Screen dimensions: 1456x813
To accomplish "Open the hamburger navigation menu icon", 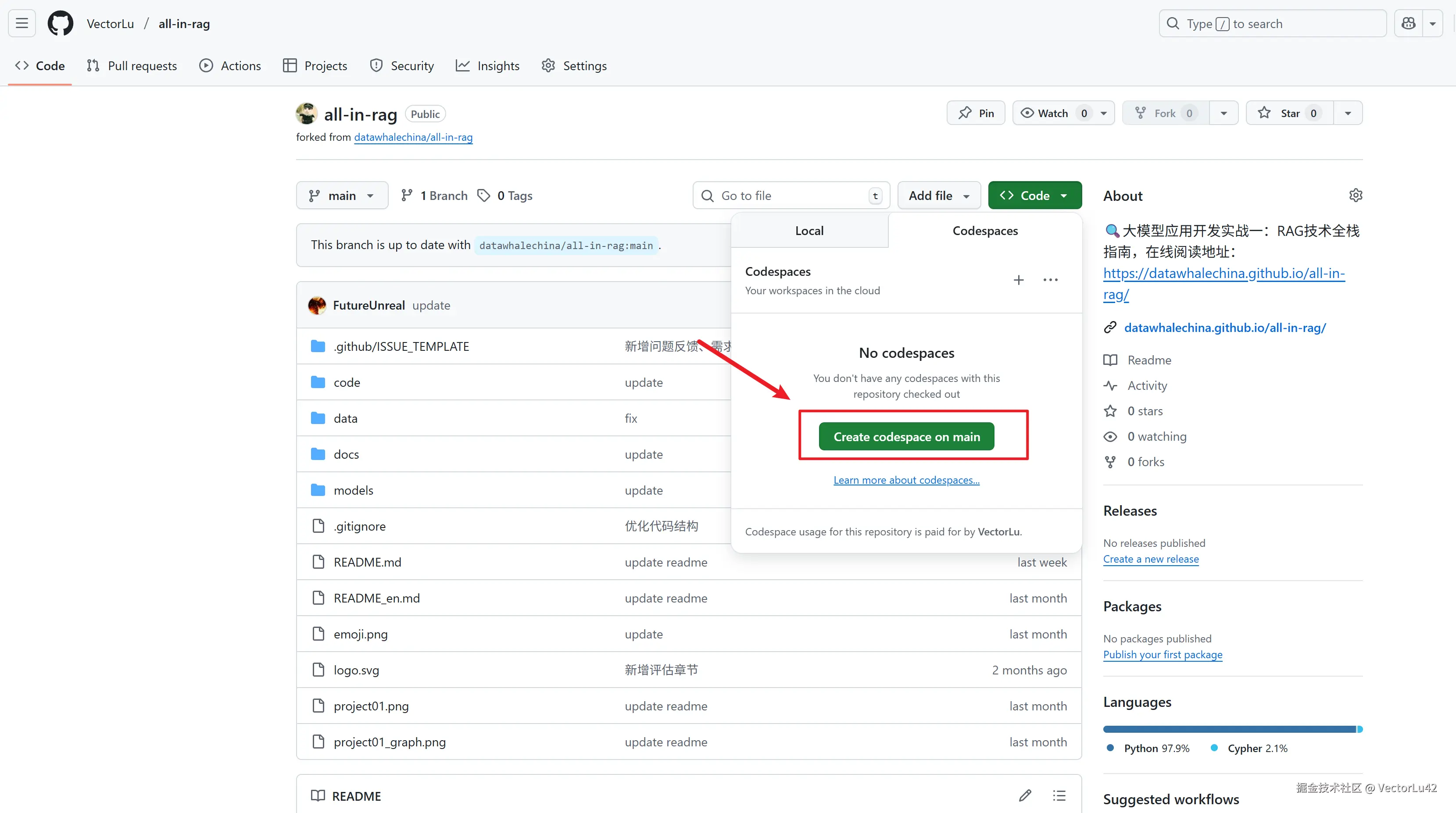I will 21,23.
